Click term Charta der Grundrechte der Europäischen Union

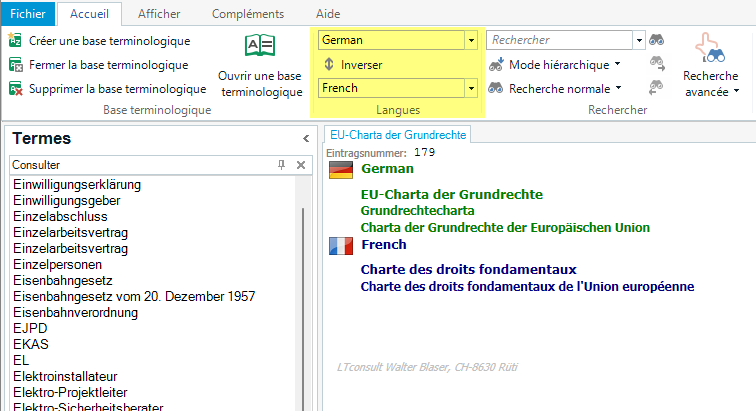click(x=505, y=227)
